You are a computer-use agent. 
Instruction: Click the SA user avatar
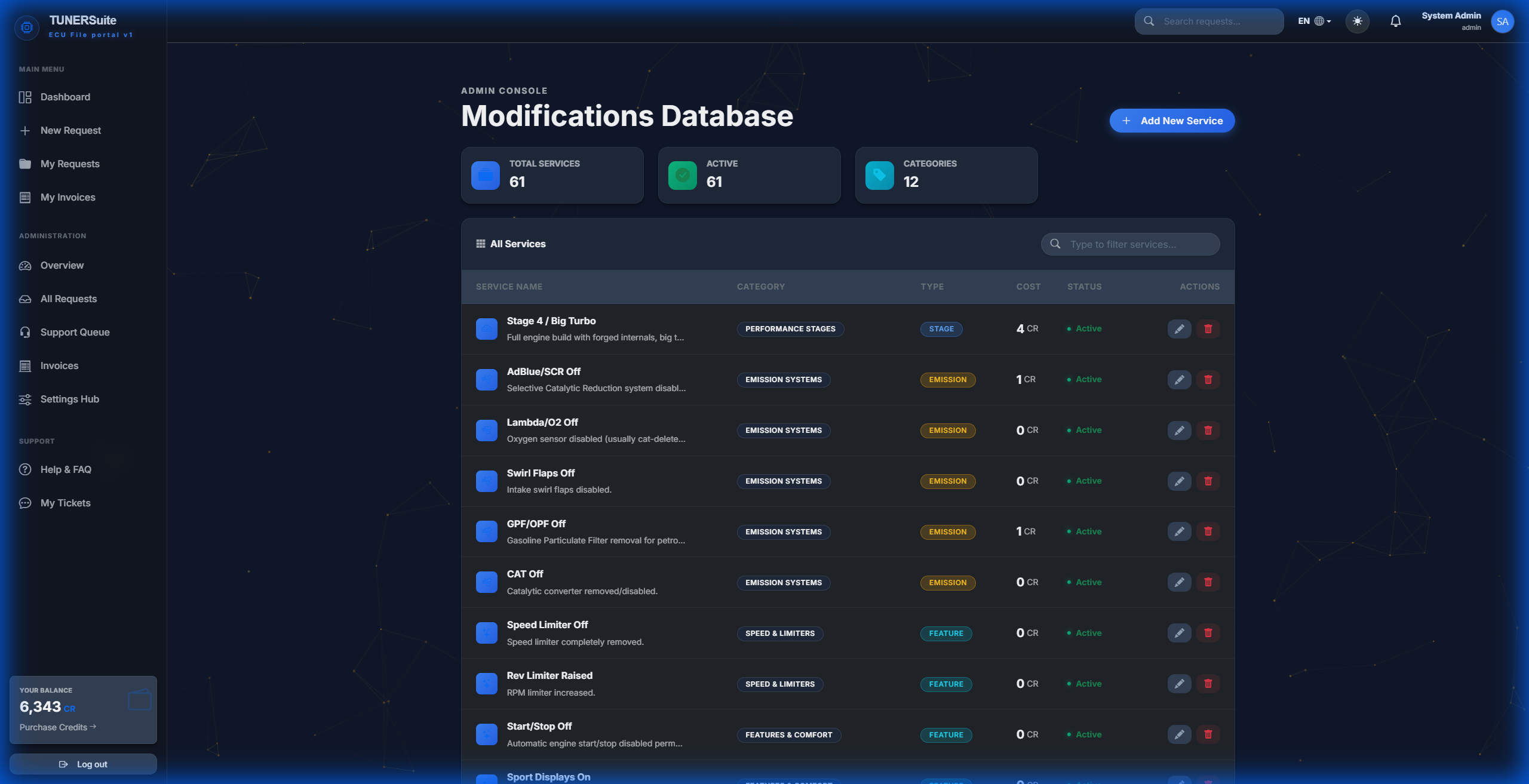pyautogui.click(x=1502, y=21)
